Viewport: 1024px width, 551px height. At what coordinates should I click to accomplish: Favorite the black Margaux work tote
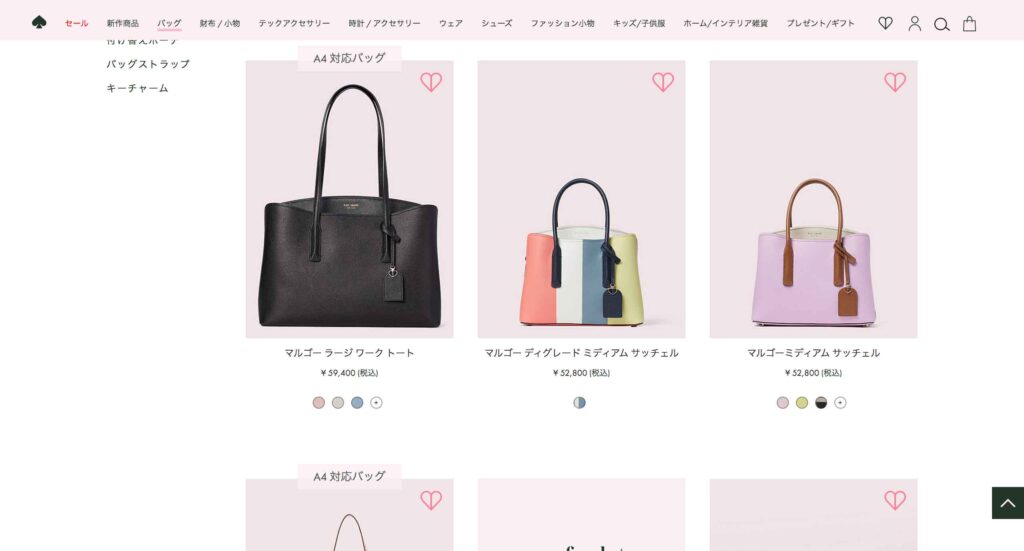click(431, 82)
